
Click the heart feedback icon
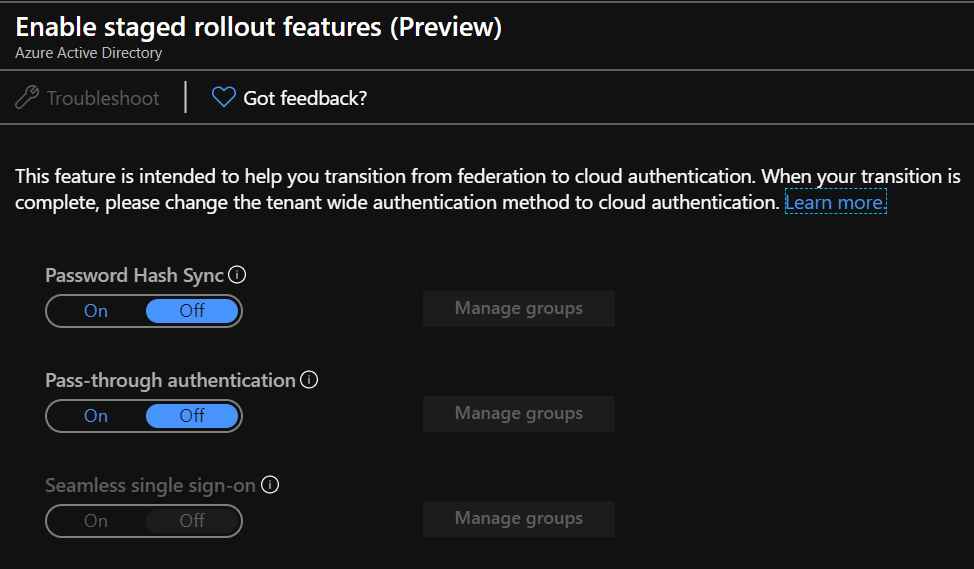223,98
